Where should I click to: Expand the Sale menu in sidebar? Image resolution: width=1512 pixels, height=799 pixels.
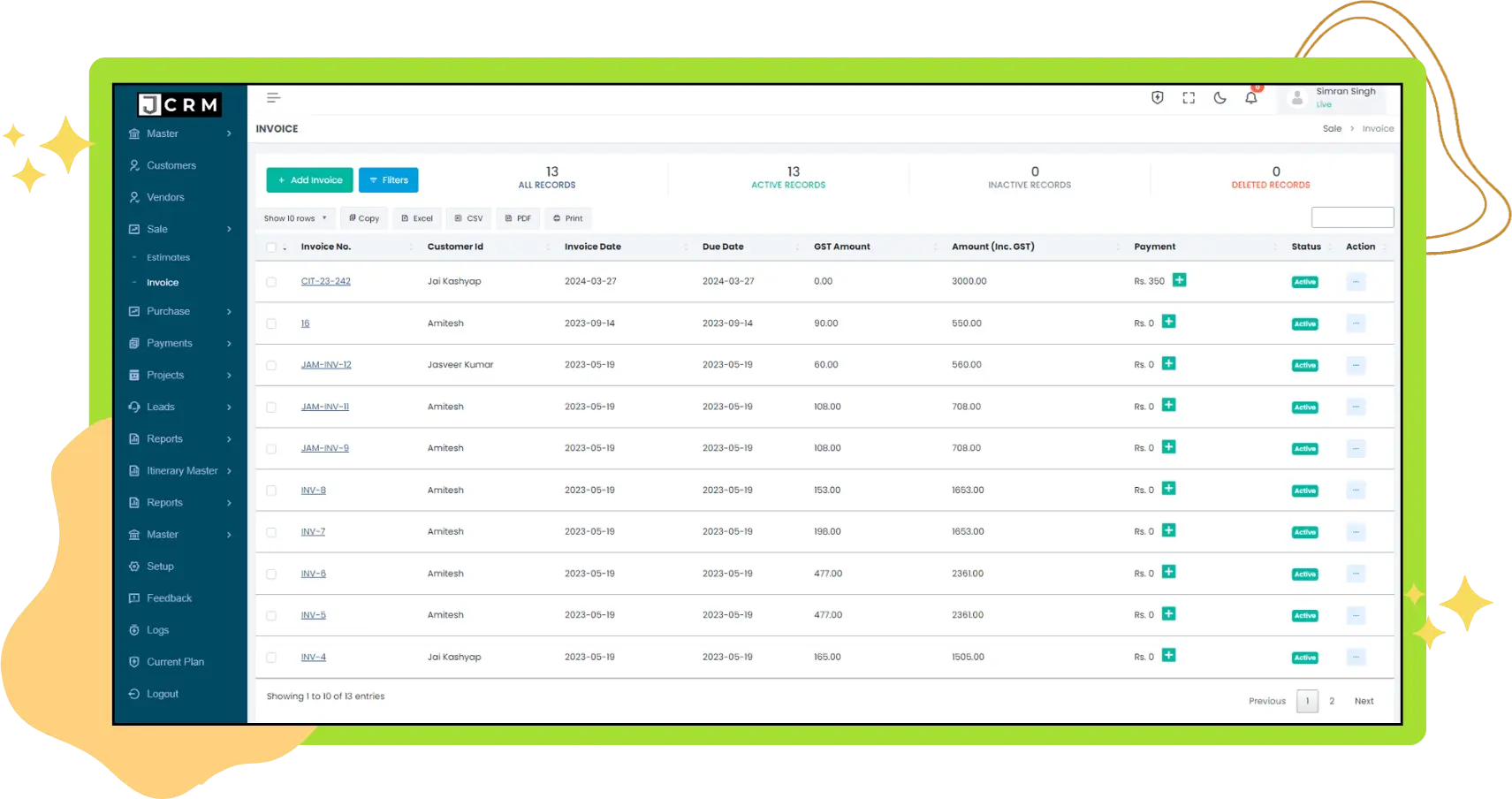point(156,228)
